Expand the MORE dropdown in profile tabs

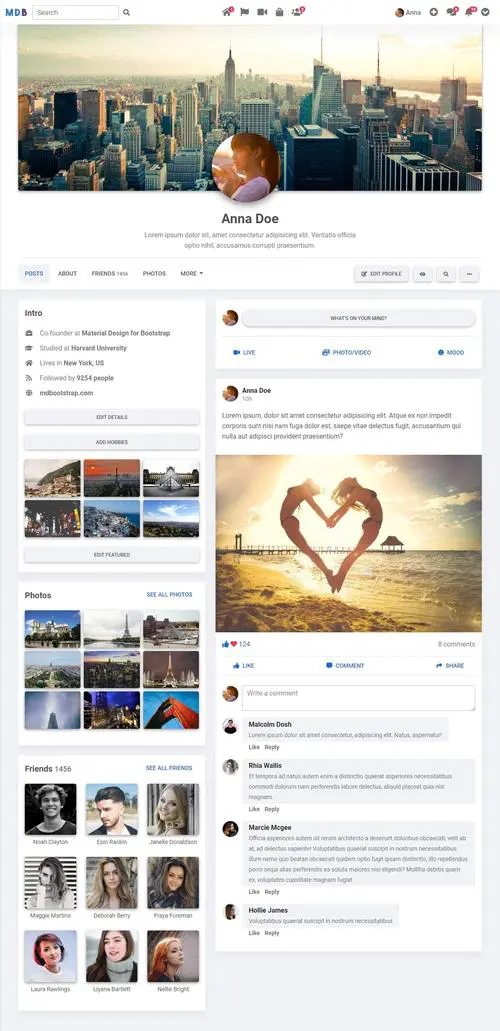(x=191, y=274)
